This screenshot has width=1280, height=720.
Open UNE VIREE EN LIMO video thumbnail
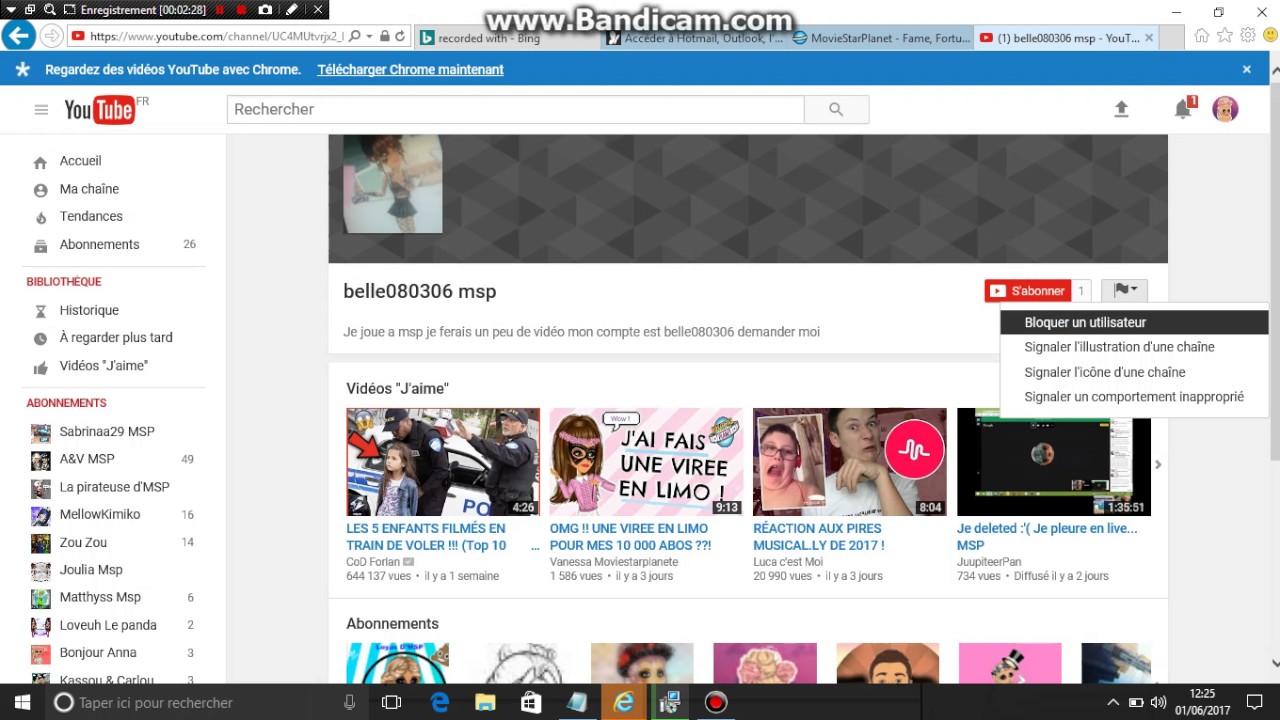pos(646,462)
